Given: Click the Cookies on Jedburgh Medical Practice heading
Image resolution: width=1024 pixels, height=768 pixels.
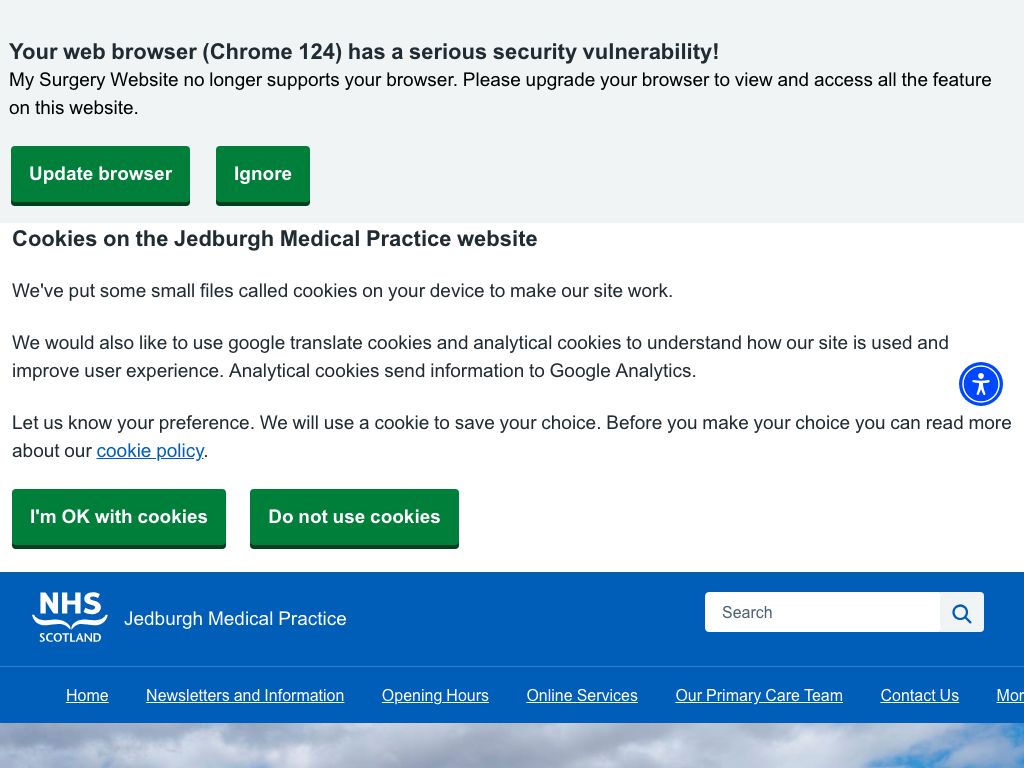Looking at the screenshot, I should [275, 239].
